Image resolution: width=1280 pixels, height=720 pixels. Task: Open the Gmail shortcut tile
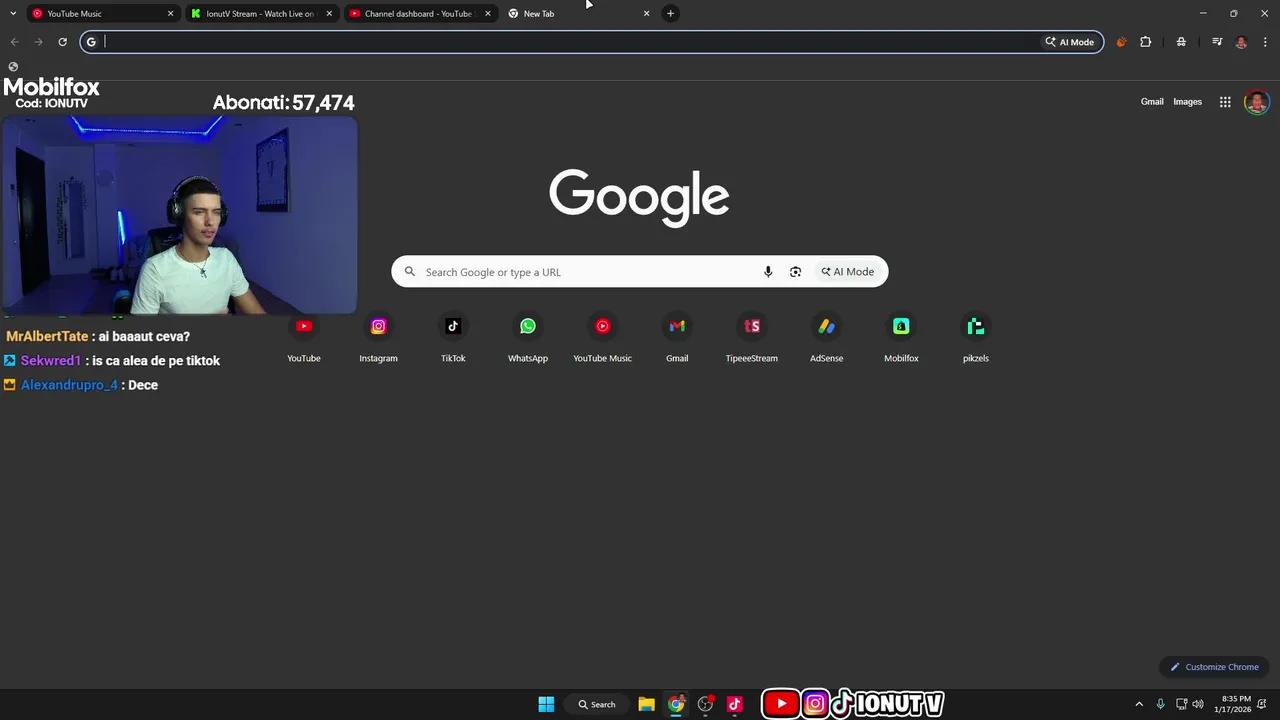point(677,338)
